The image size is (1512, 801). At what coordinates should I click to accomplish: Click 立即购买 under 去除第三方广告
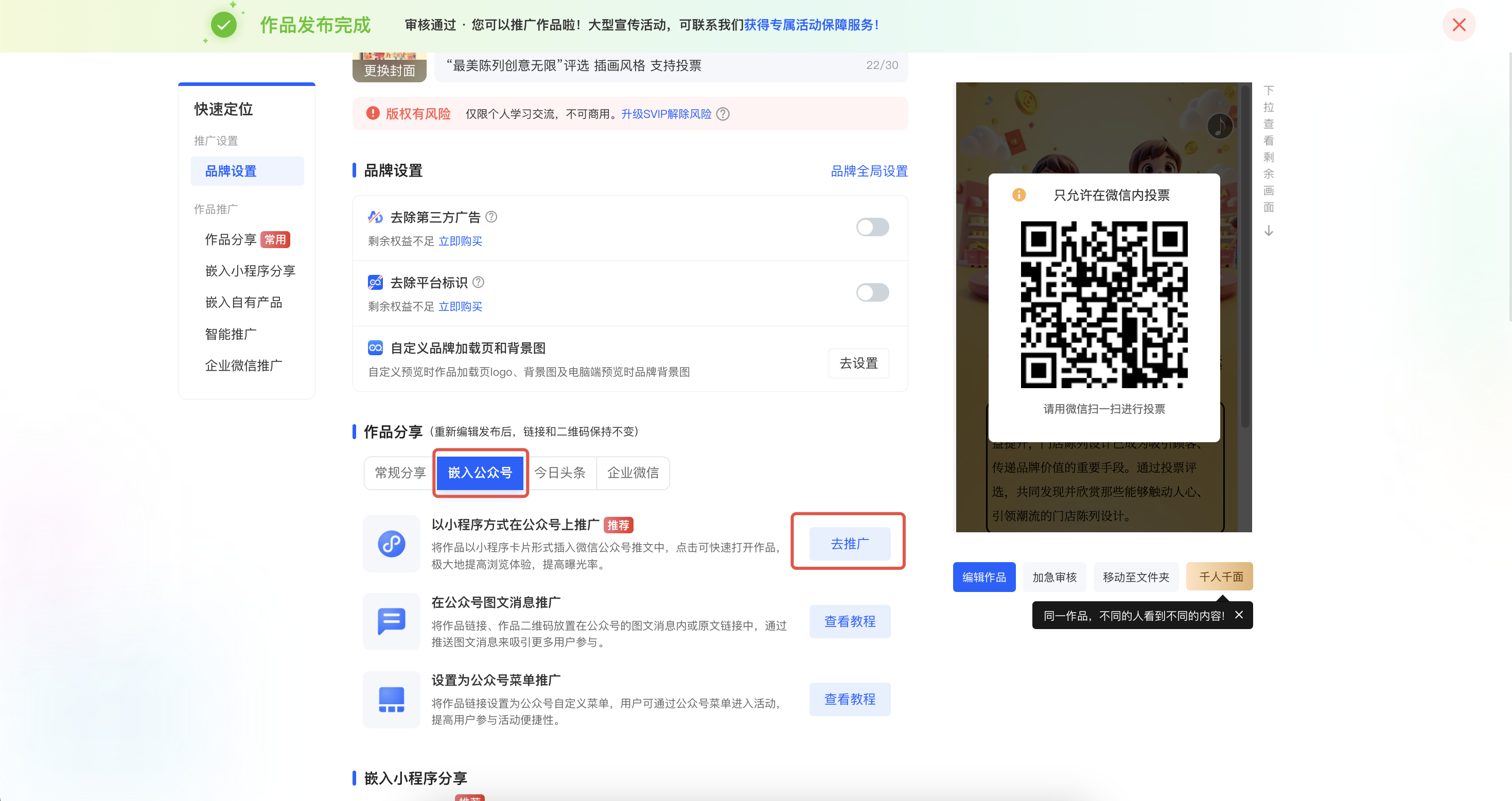pyautogui.click(x=460, y=241)
